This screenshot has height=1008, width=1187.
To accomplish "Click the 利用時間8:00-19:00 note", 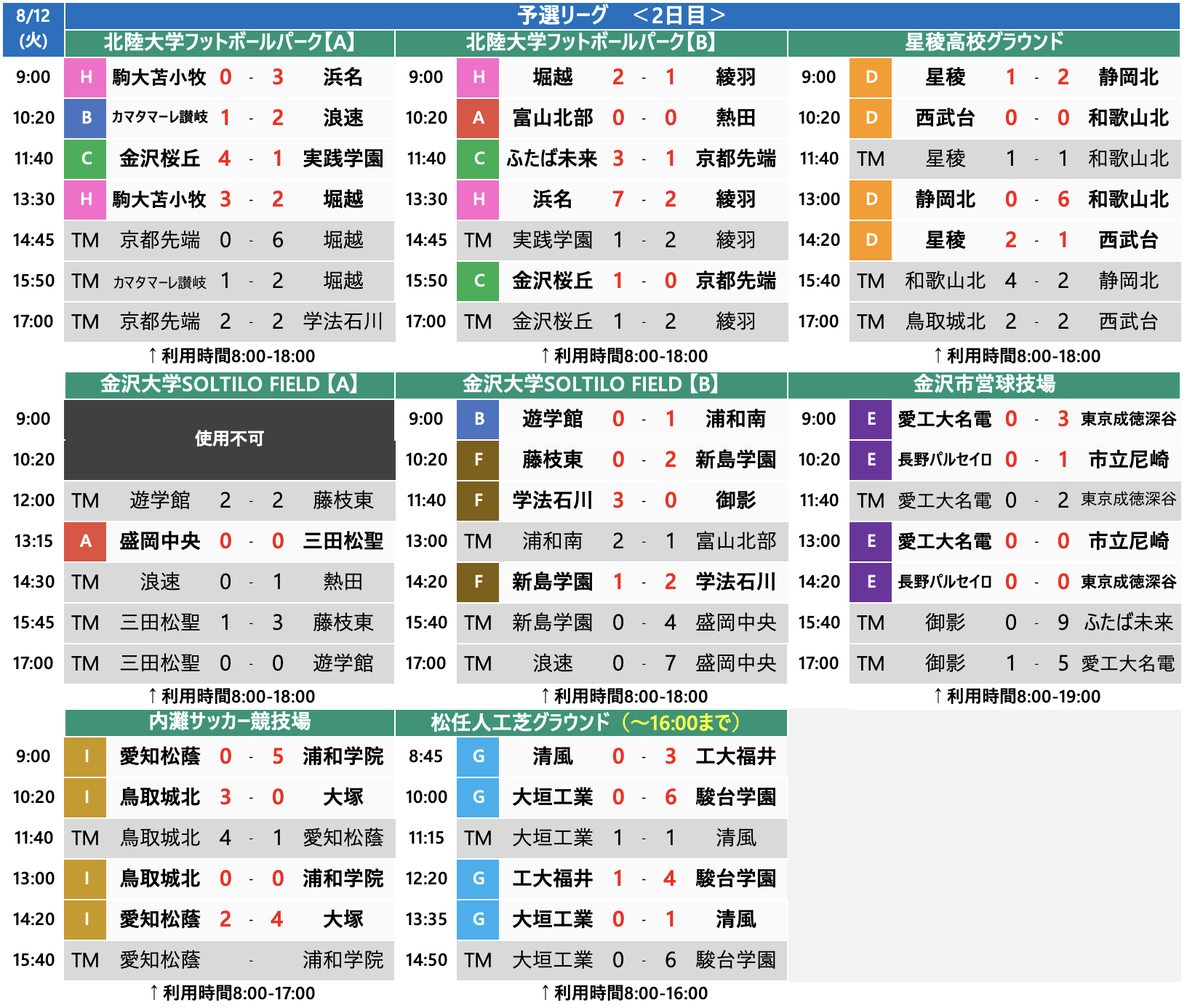I will tap(1017, 697).
